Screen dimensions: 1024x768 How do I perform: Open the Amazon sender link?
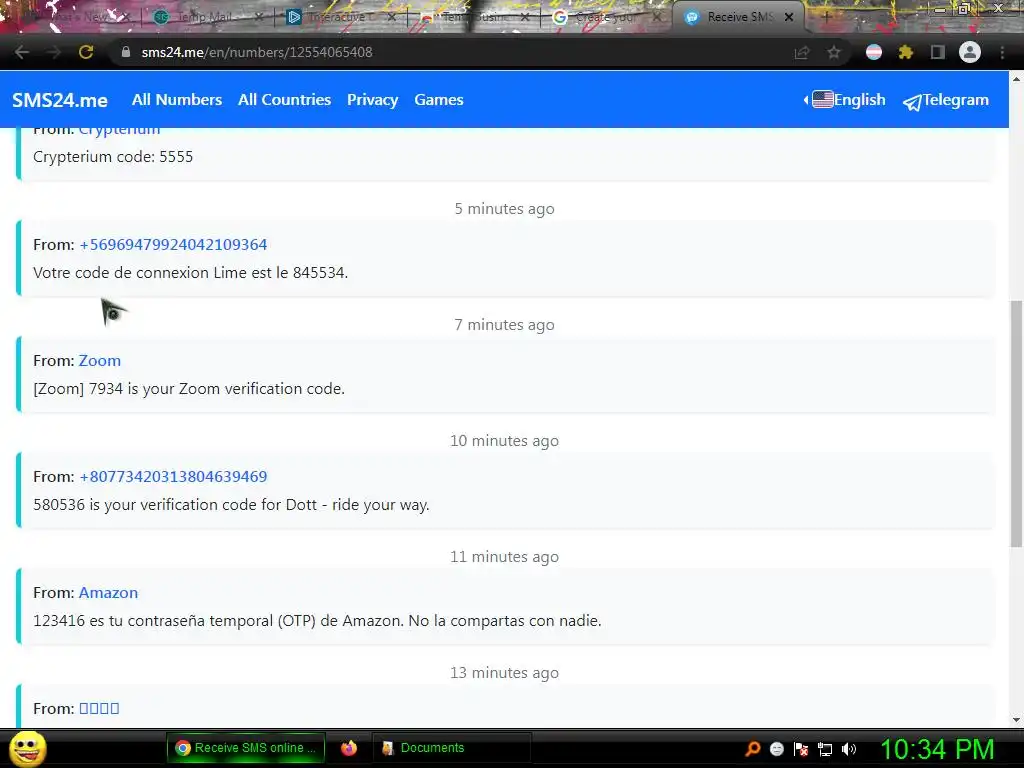pos(108,592)
